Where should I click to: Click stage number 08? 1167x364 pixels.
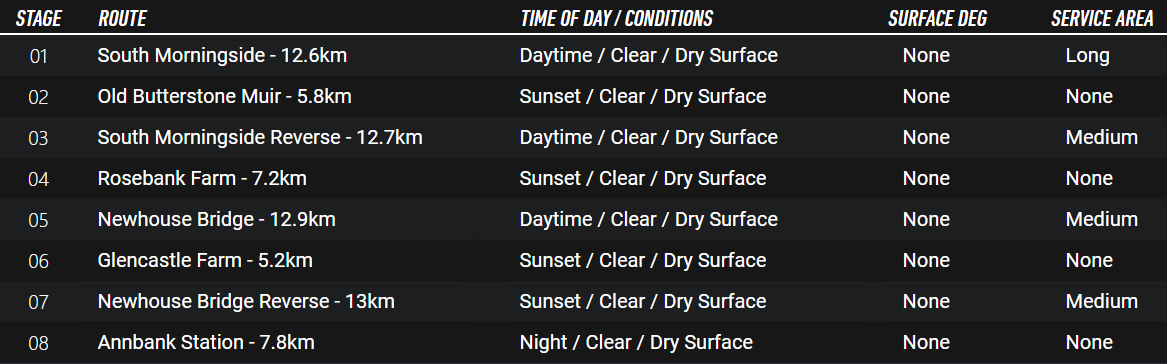(38, 343)
